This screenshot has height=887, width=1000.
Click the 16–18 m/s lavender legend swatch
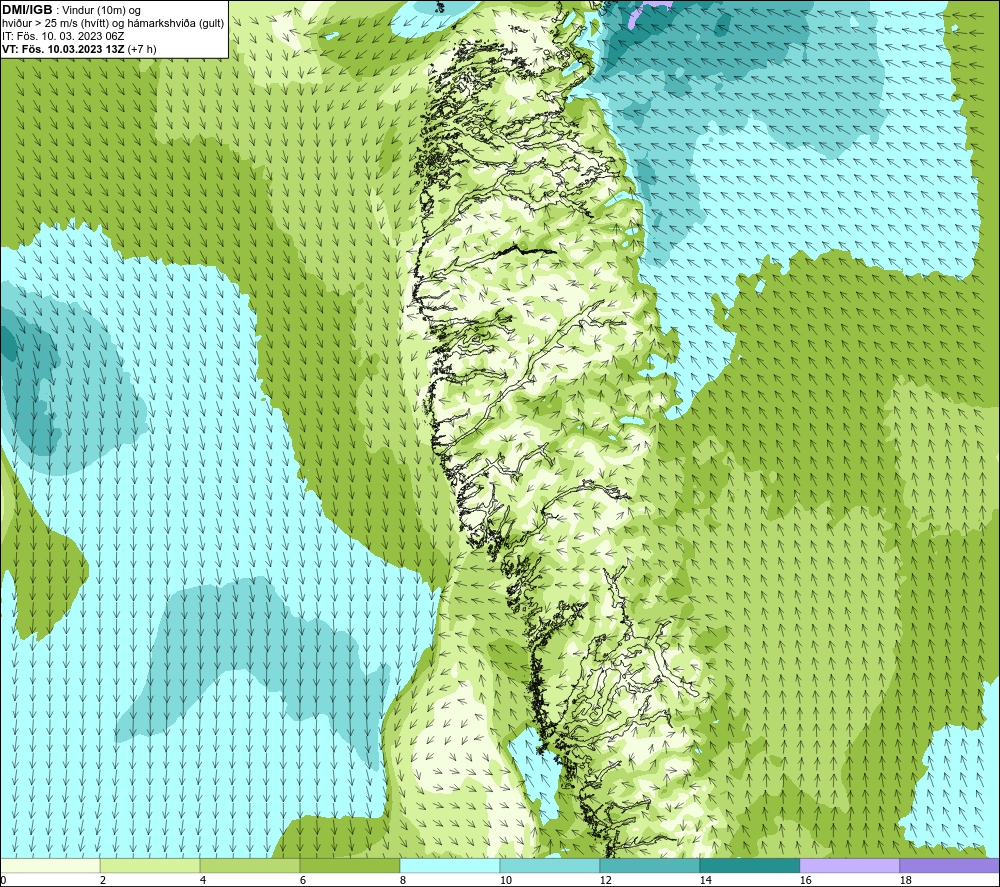pos(849,866)
